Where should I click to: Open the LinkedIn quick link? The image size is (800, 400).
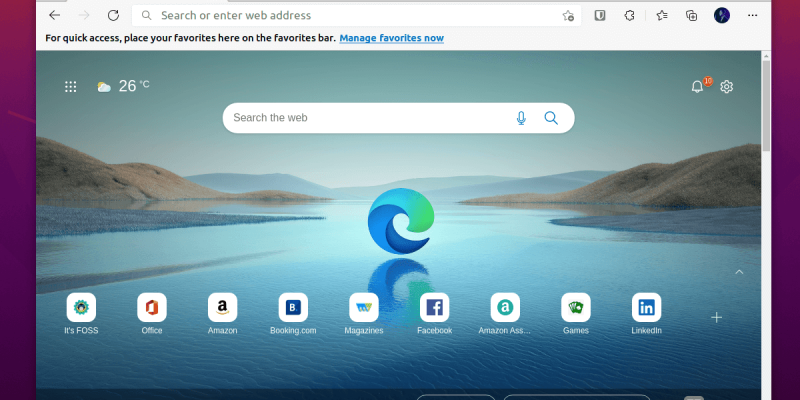[646, 313]
